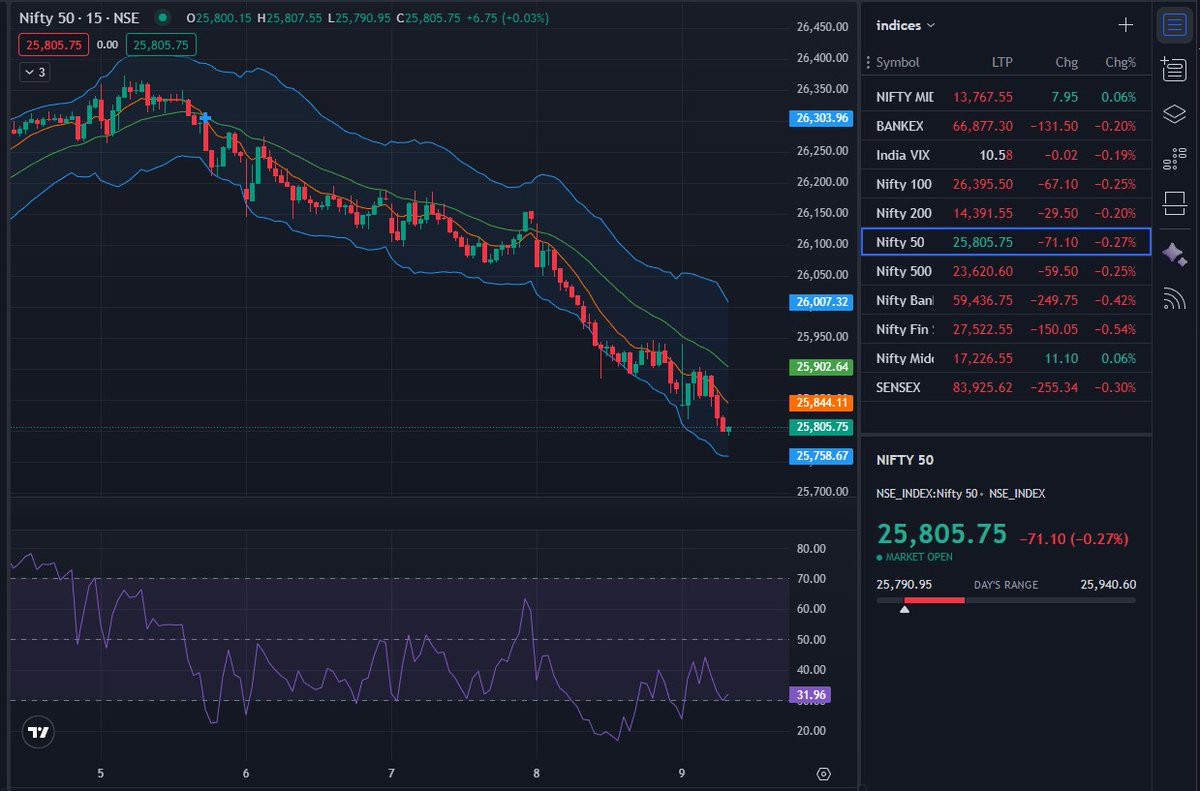Expand the indices watchlist dropdown
This screenshot has width=1200, height=791.
click(906, 25)
